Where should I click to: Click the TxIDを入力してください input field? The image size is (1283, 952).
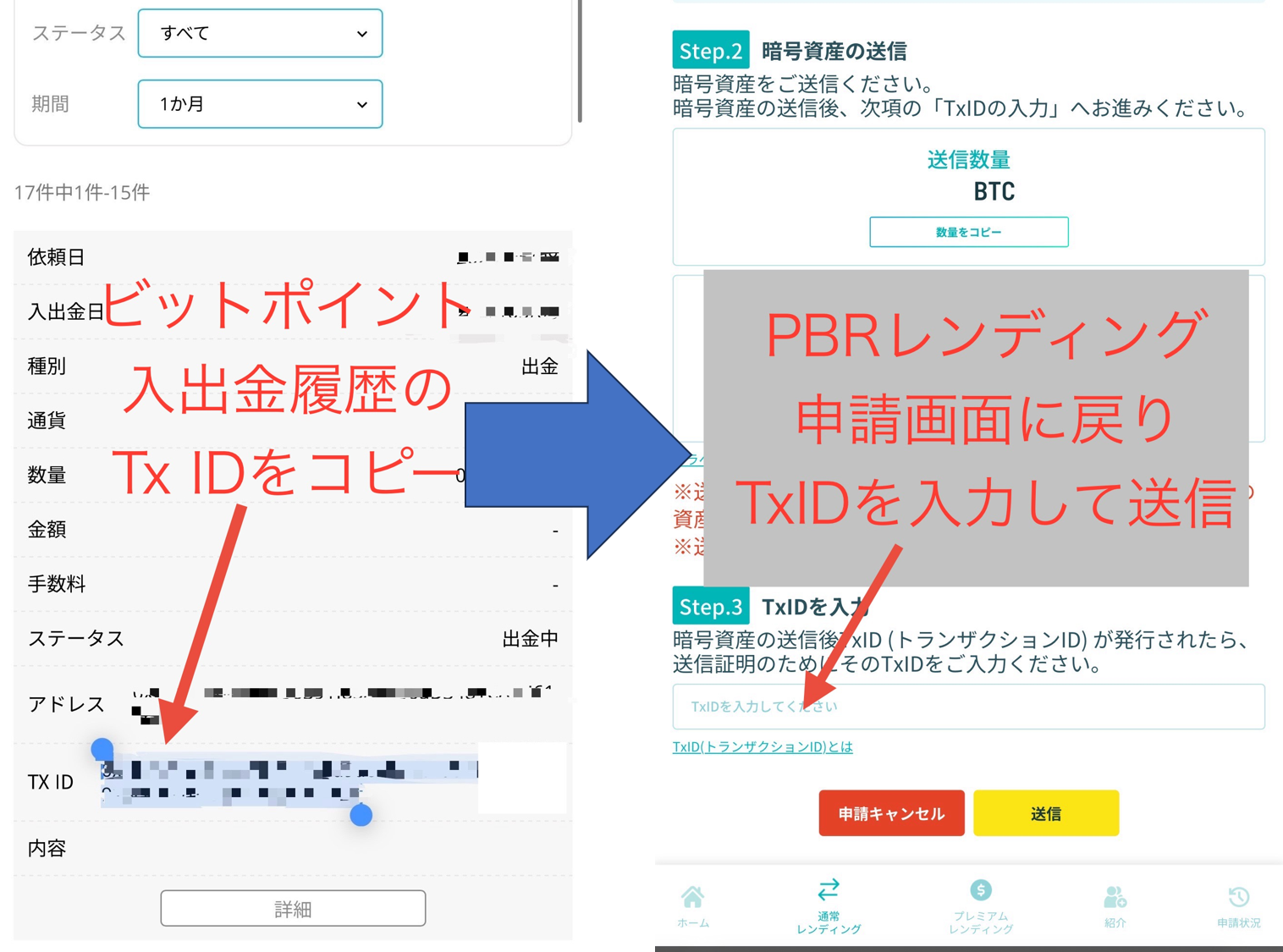(x=968, y=707)
